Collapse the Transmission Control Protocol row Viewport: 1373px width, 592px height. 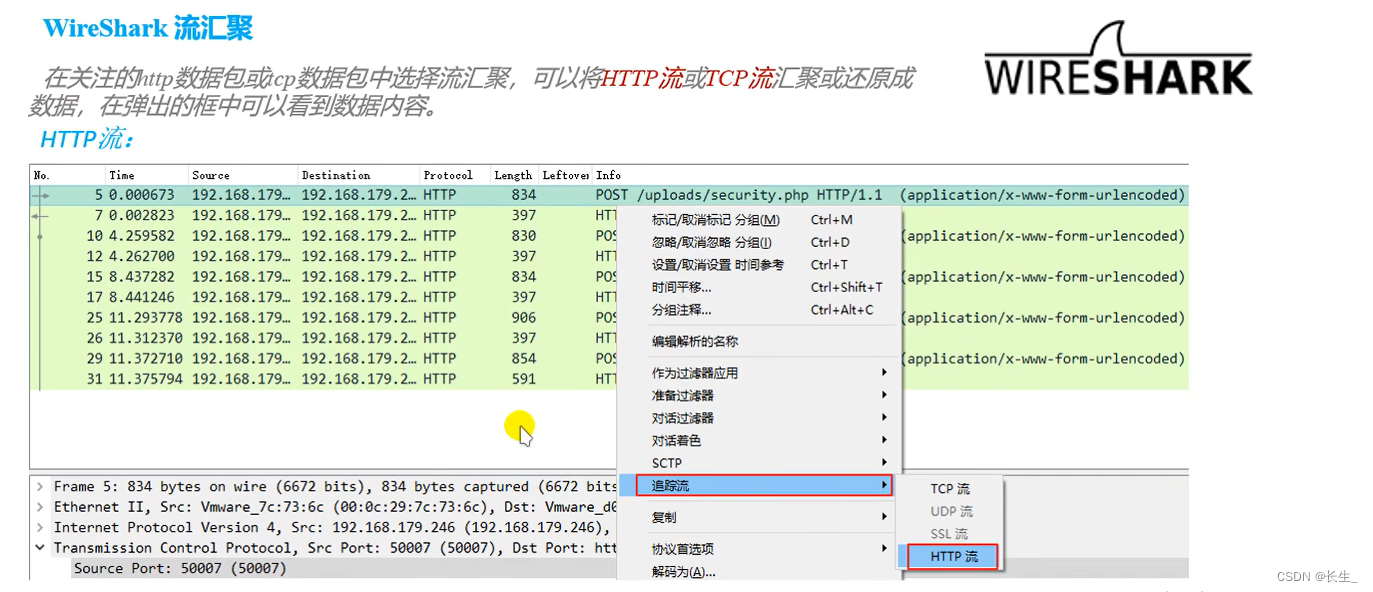[40, 548]
